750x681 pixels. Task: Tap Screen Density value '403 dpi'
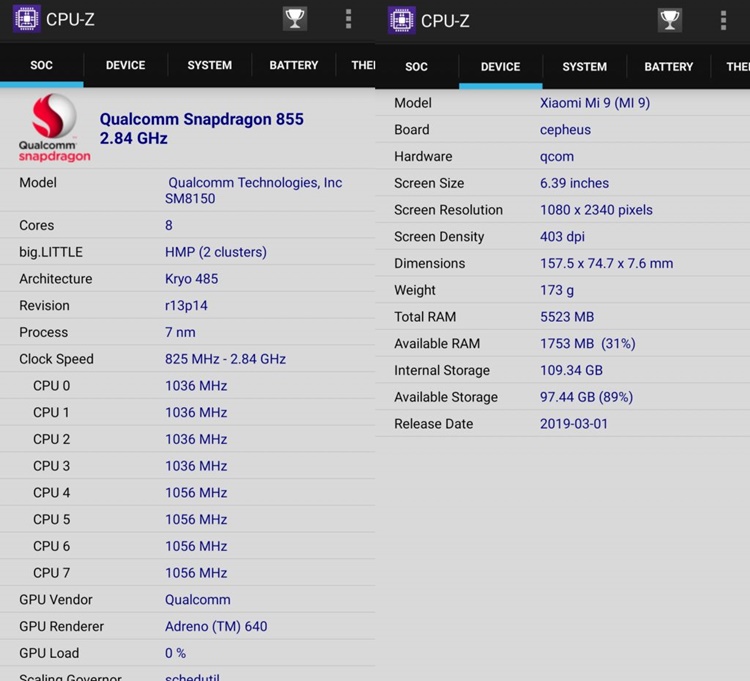click(x=562, y=237)
